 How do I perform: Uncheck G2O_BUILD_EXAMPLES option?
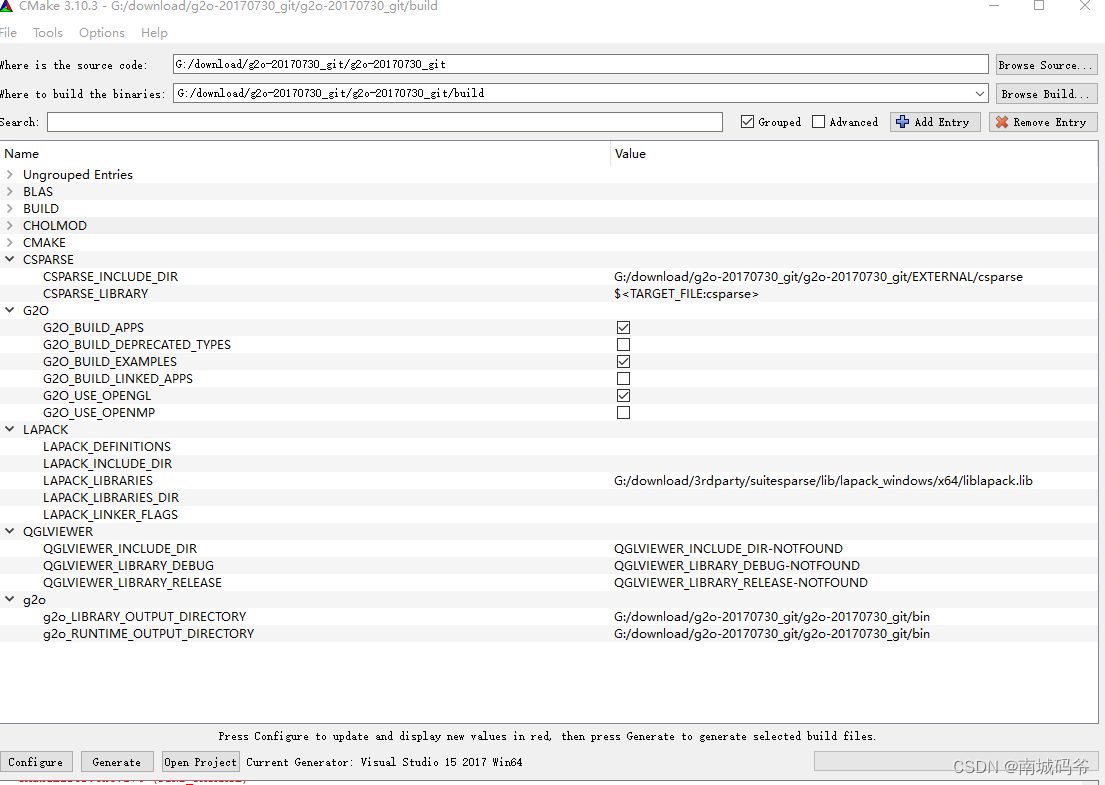click(x=623, y=361)
